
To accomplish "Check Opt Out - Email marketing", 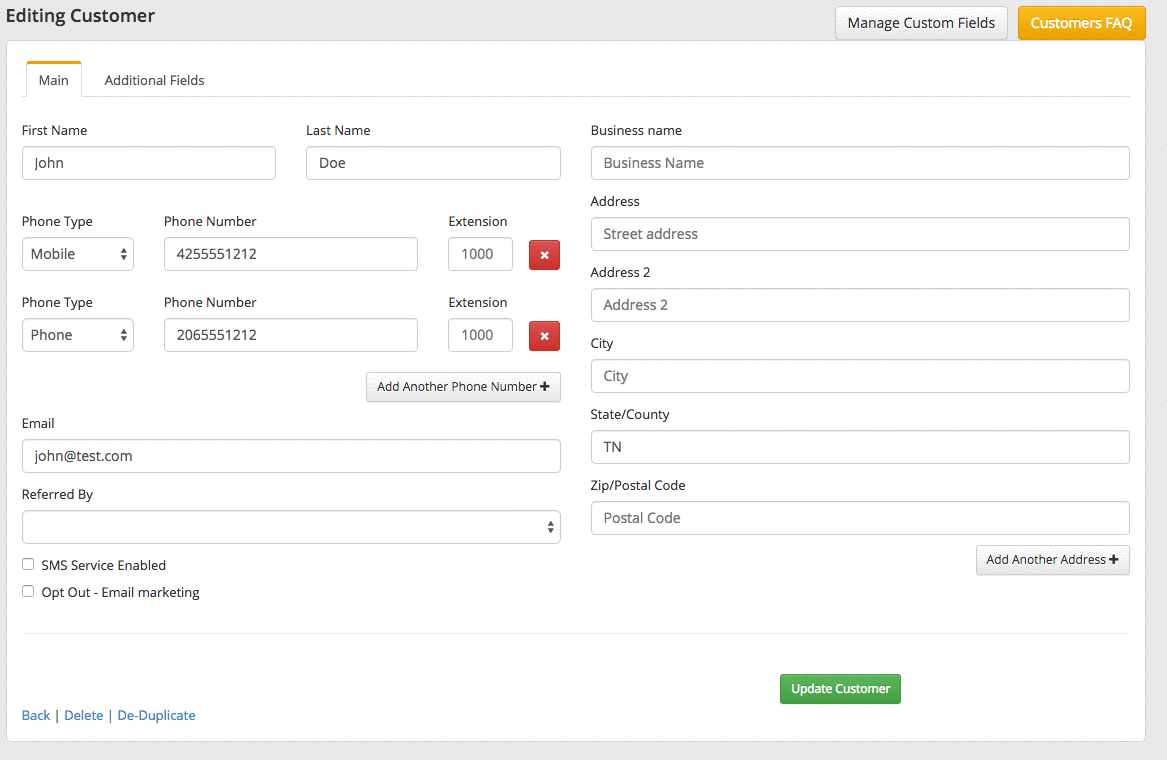I will point(28,592).
